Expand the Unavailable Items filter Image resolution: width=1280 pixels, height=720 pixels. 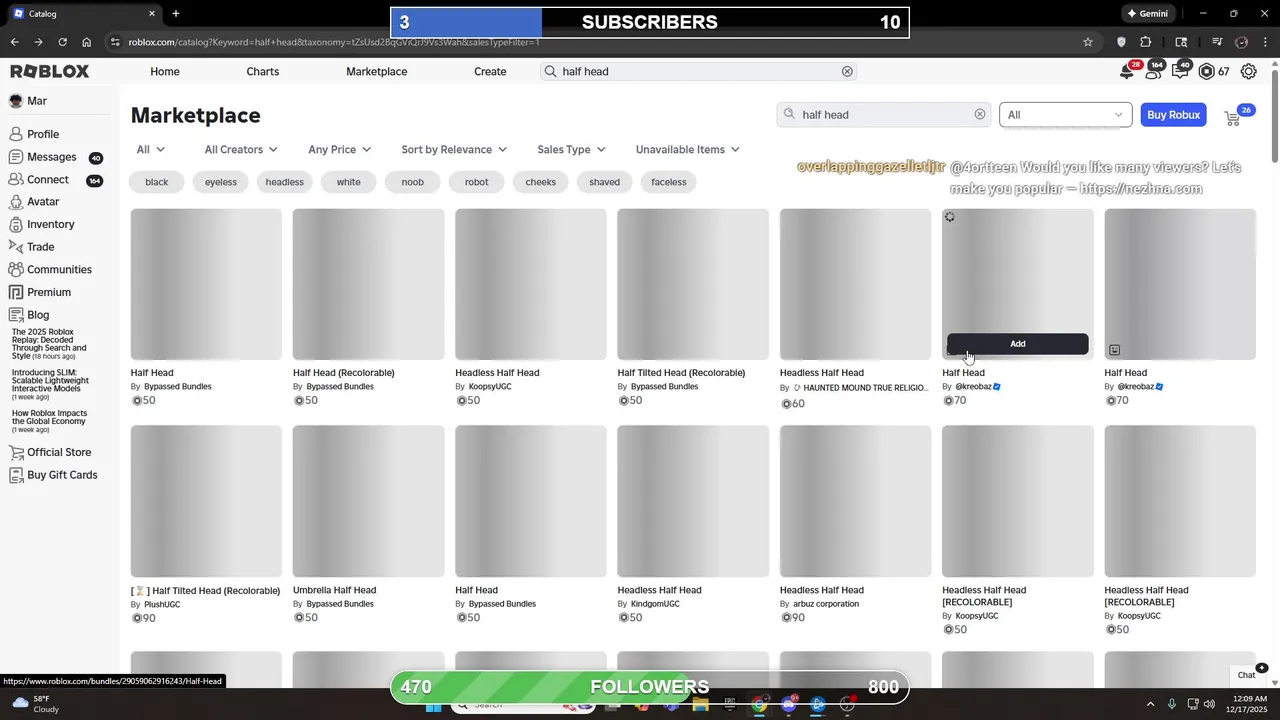(688, 150)
